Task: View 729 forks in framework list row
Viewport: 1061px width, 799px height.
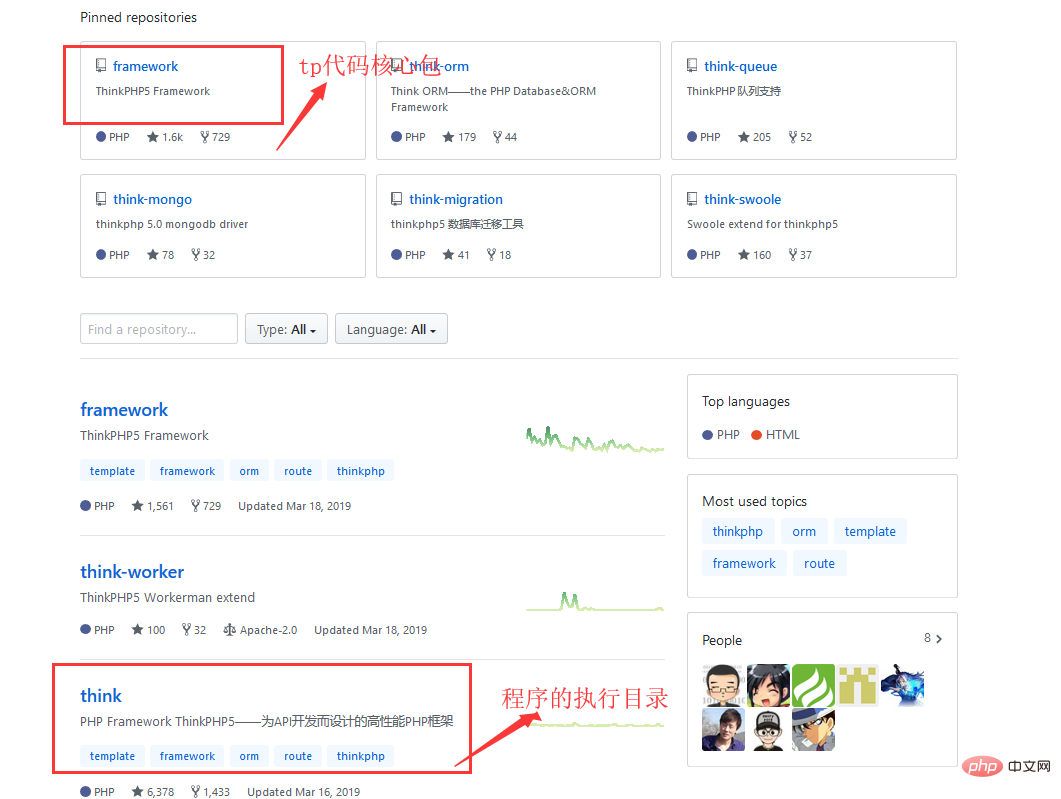Action: (x=206, y=506)
